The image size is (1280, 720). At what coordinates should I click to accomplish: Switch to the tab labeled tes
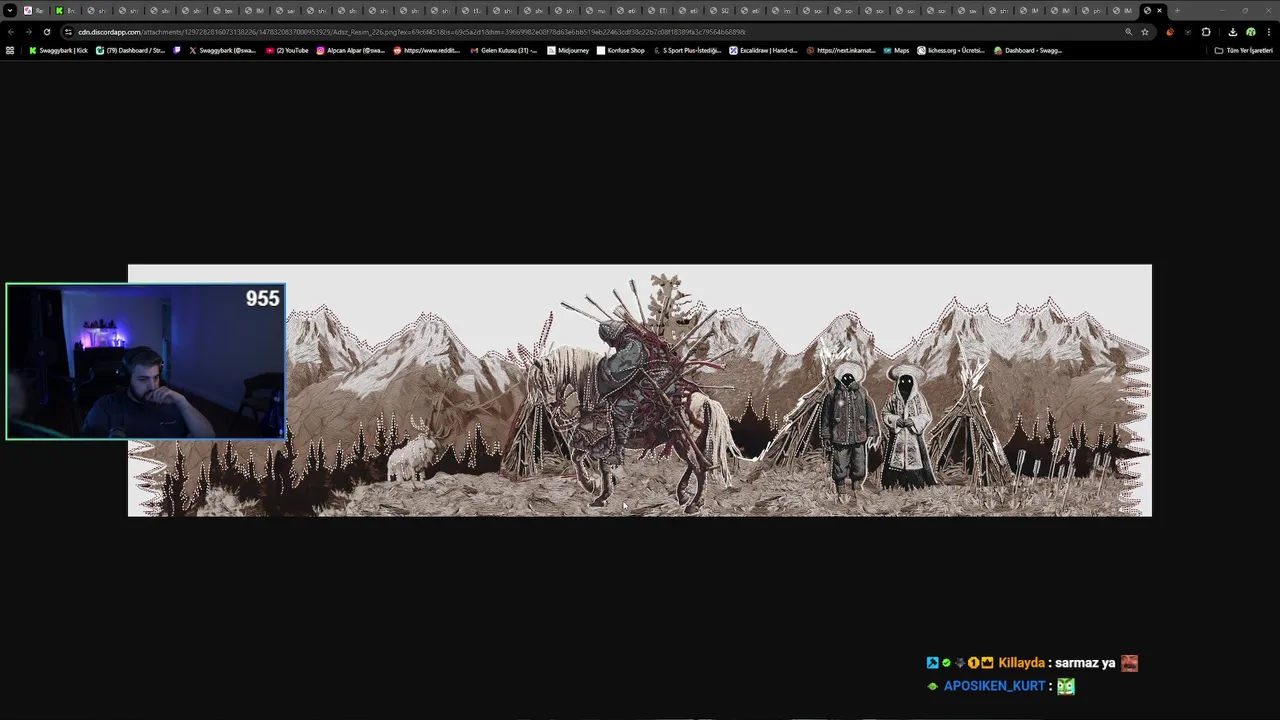pyautogui.click(x=222, y=10)
